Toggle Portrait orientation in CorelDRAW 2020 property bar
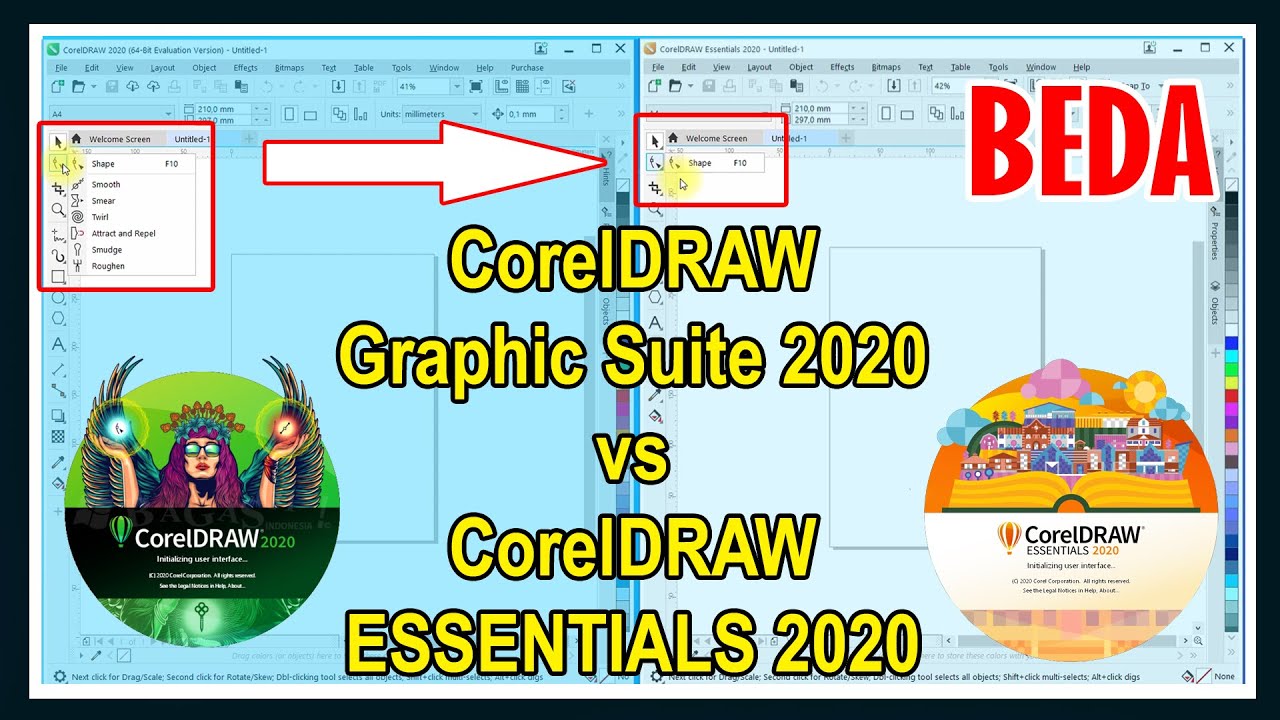The image size is (1280, 720). [289, 114]
